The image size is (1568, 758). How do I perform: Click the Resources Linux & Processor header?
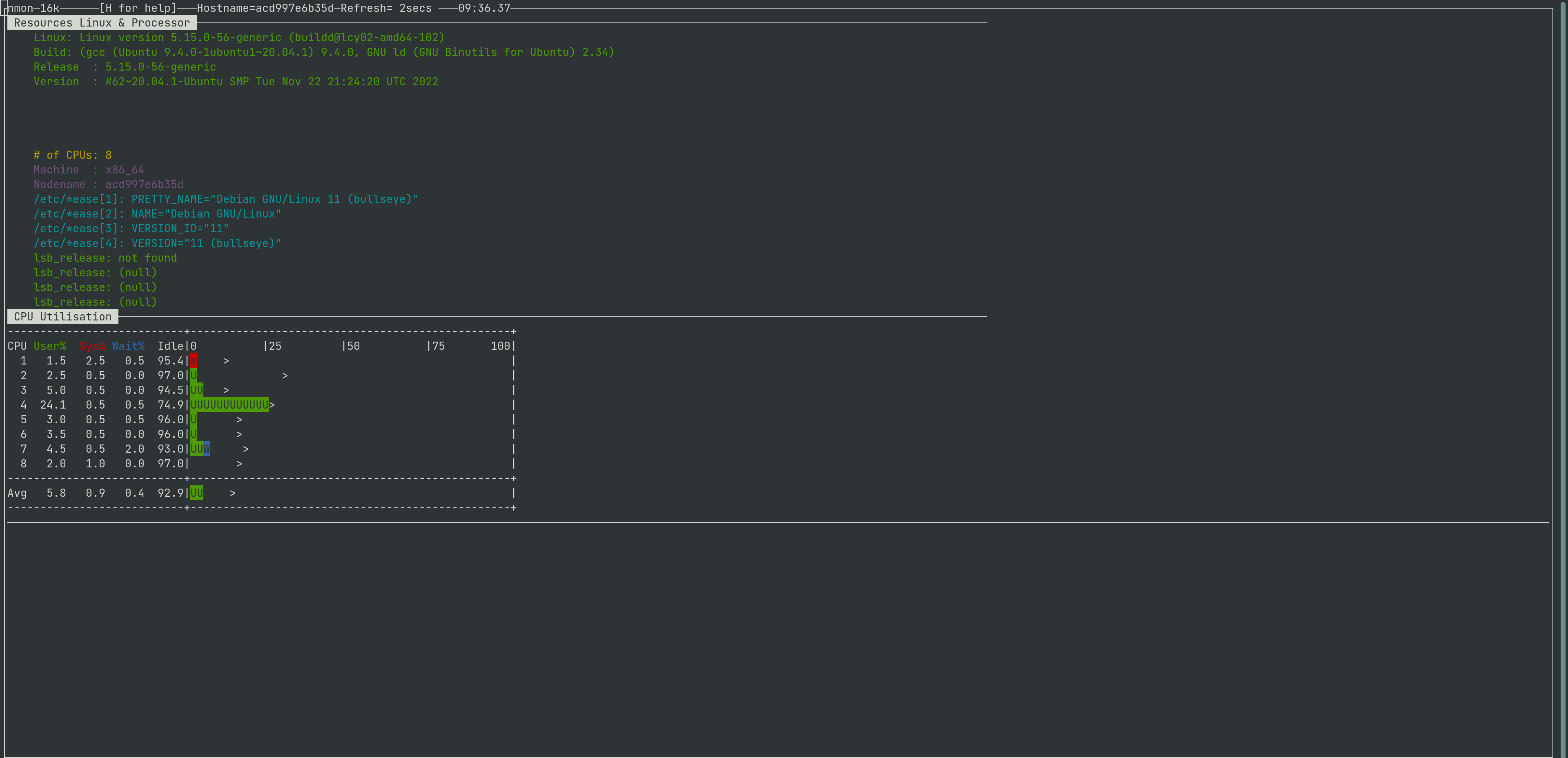point(102,23)
